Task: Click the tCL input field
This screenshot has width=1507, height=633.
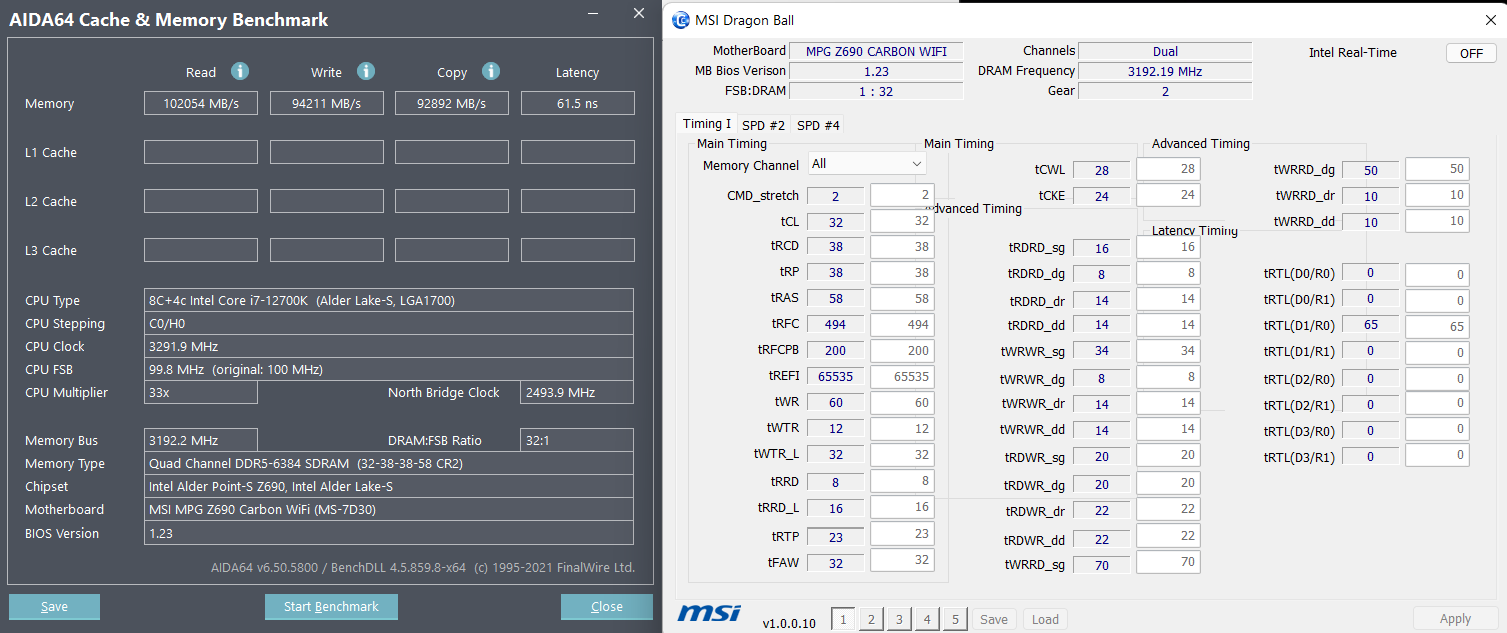Action: pyautogui.click(x=902, y=221)
